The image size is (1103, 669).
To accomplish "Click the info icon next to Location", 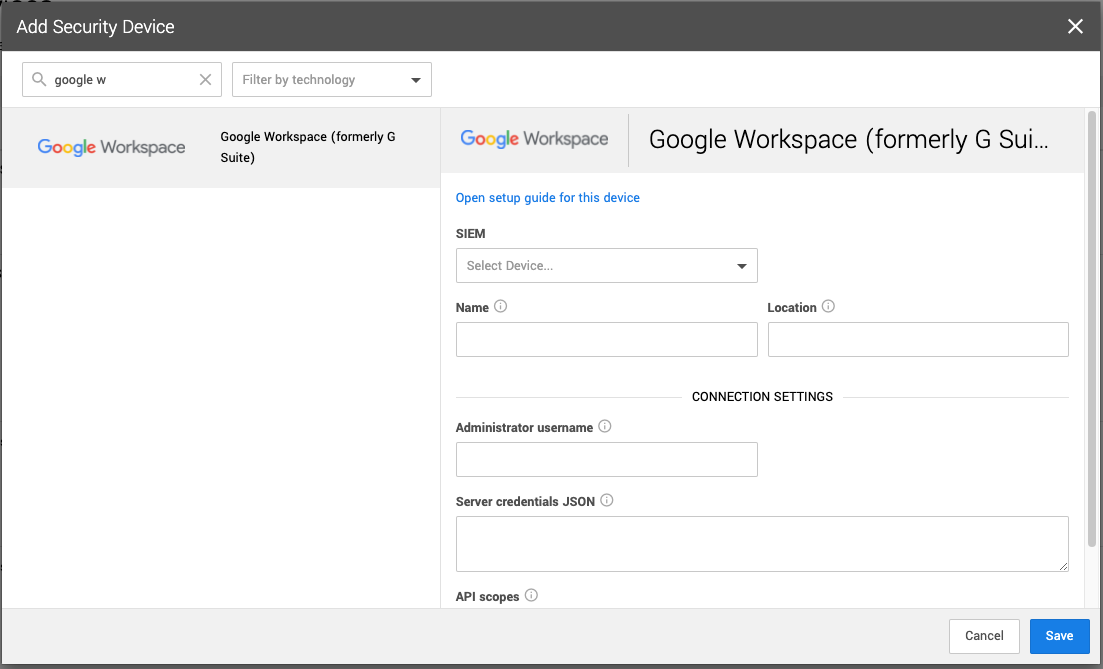I will pyautogui.click(x=828, y=307).
